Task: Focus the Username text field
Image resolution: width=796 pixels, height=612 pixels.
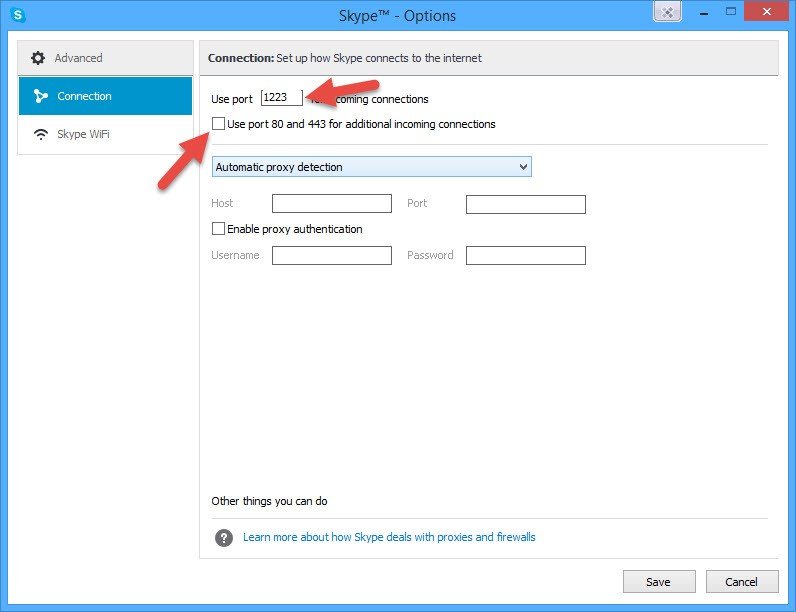Action: [331, 256]
